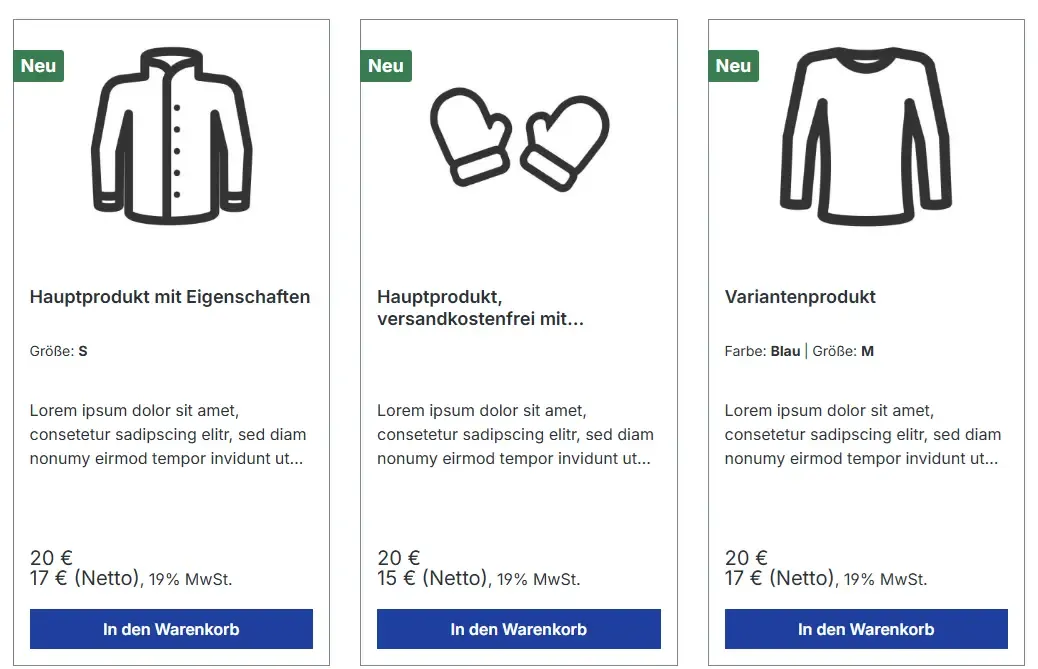Add the mittens product to Warenkorb

pyautogui.click(x=519, y=629)
